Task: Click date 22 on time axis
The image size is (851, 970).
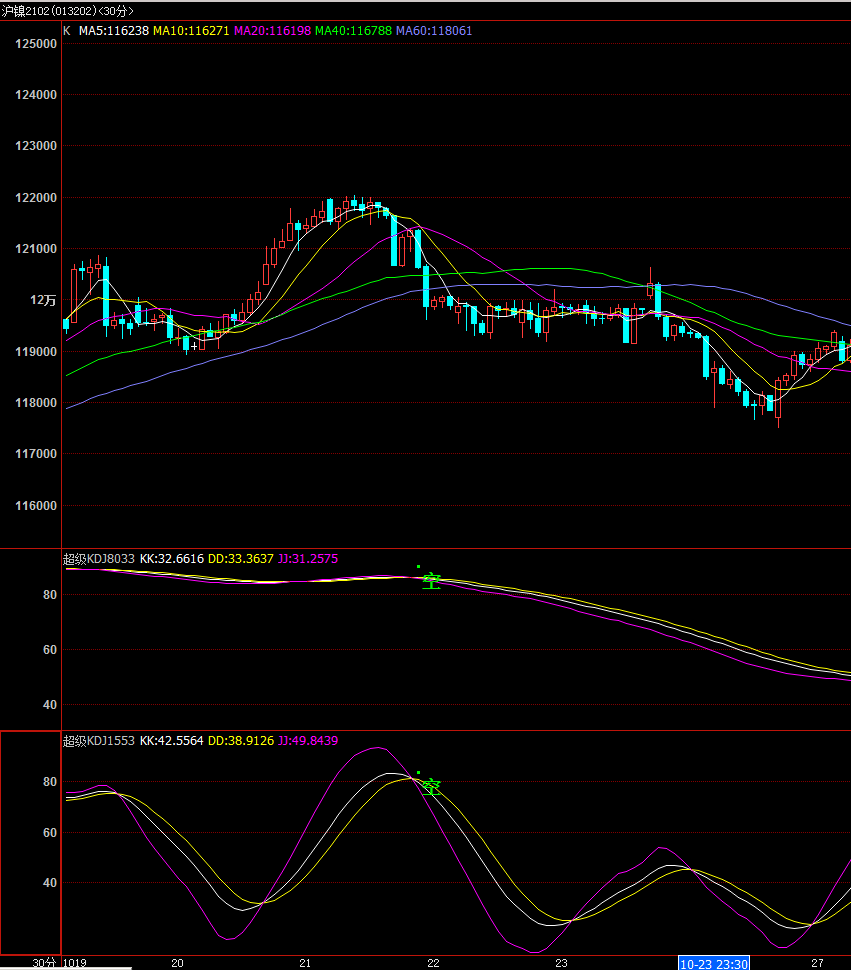Action: pyautogui.click(x=434, y=963)
